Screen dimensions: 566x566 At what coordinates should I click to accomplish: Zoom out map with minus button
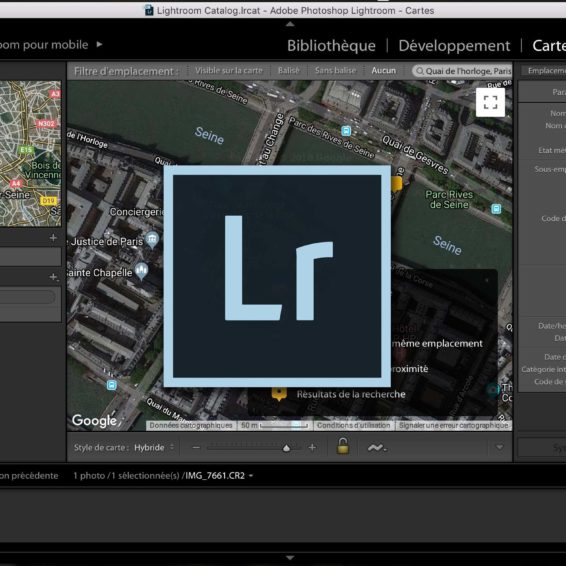pos(196,448)
